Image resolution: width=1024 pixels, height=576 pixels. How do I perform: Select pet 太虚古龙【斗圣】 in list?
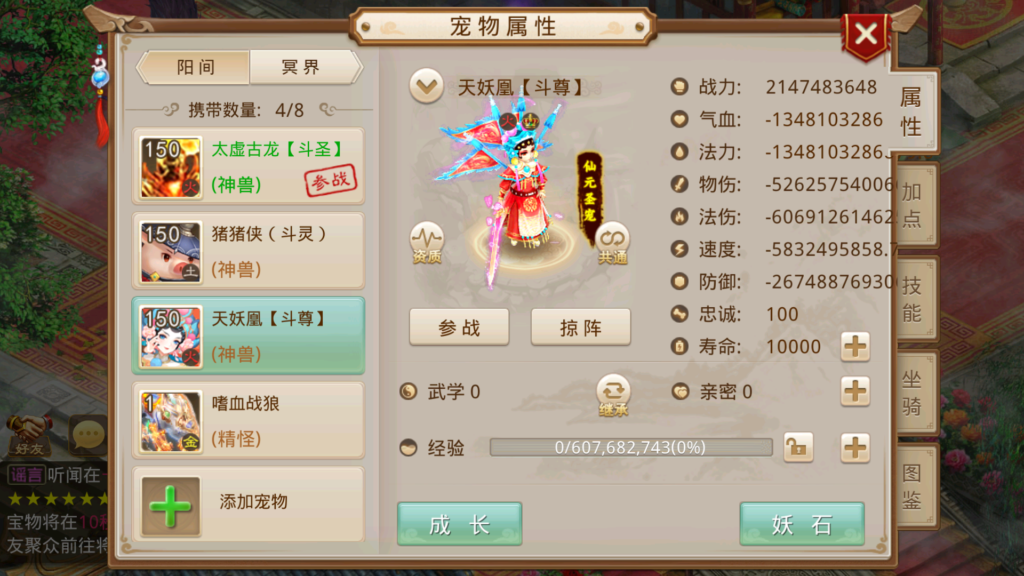click(248, 167)
